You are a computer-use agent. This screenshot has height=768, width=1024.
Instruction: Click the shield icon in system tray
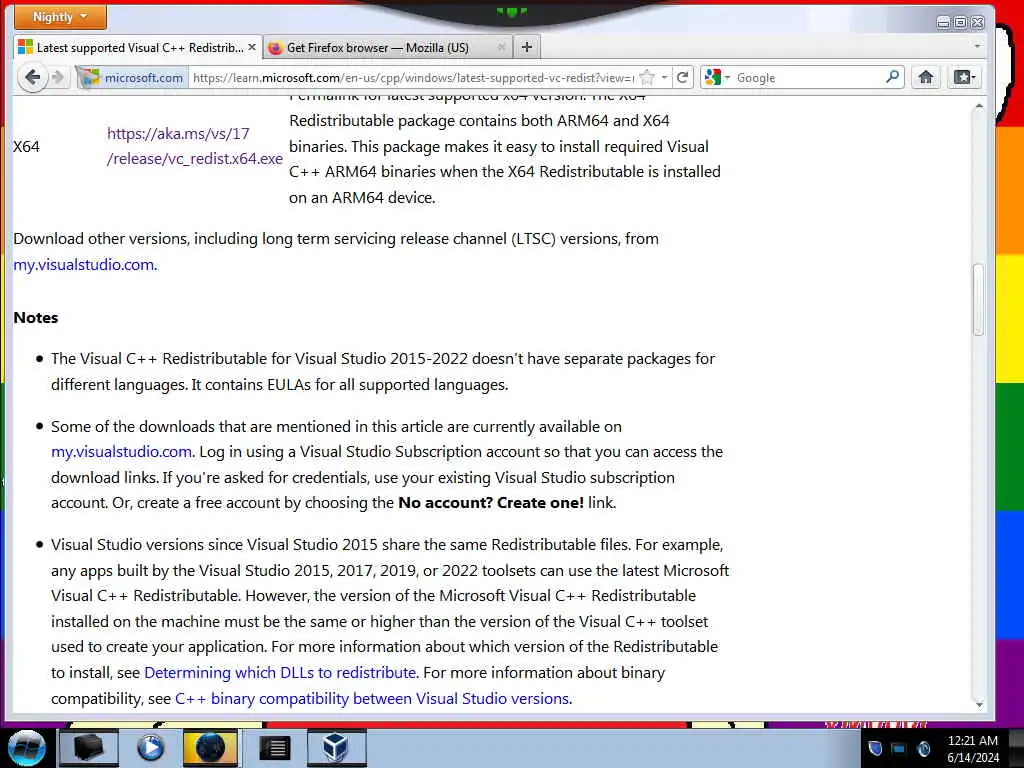click(875, 748)
